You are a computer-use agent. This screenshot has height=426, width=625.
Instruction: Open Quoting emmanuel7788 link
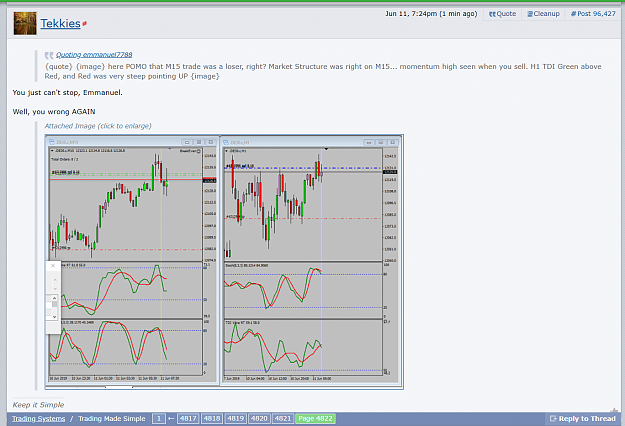[x=94, y=55]
